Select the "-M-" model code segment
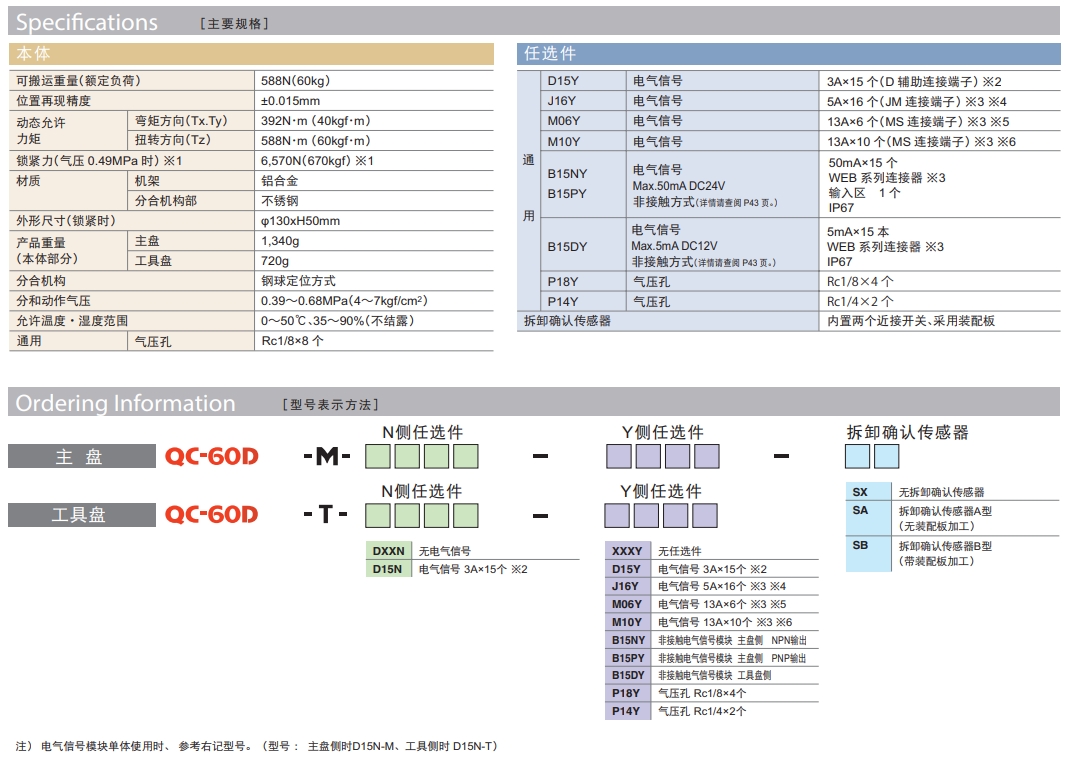The image size is (1066, 763). click(326, 456)
